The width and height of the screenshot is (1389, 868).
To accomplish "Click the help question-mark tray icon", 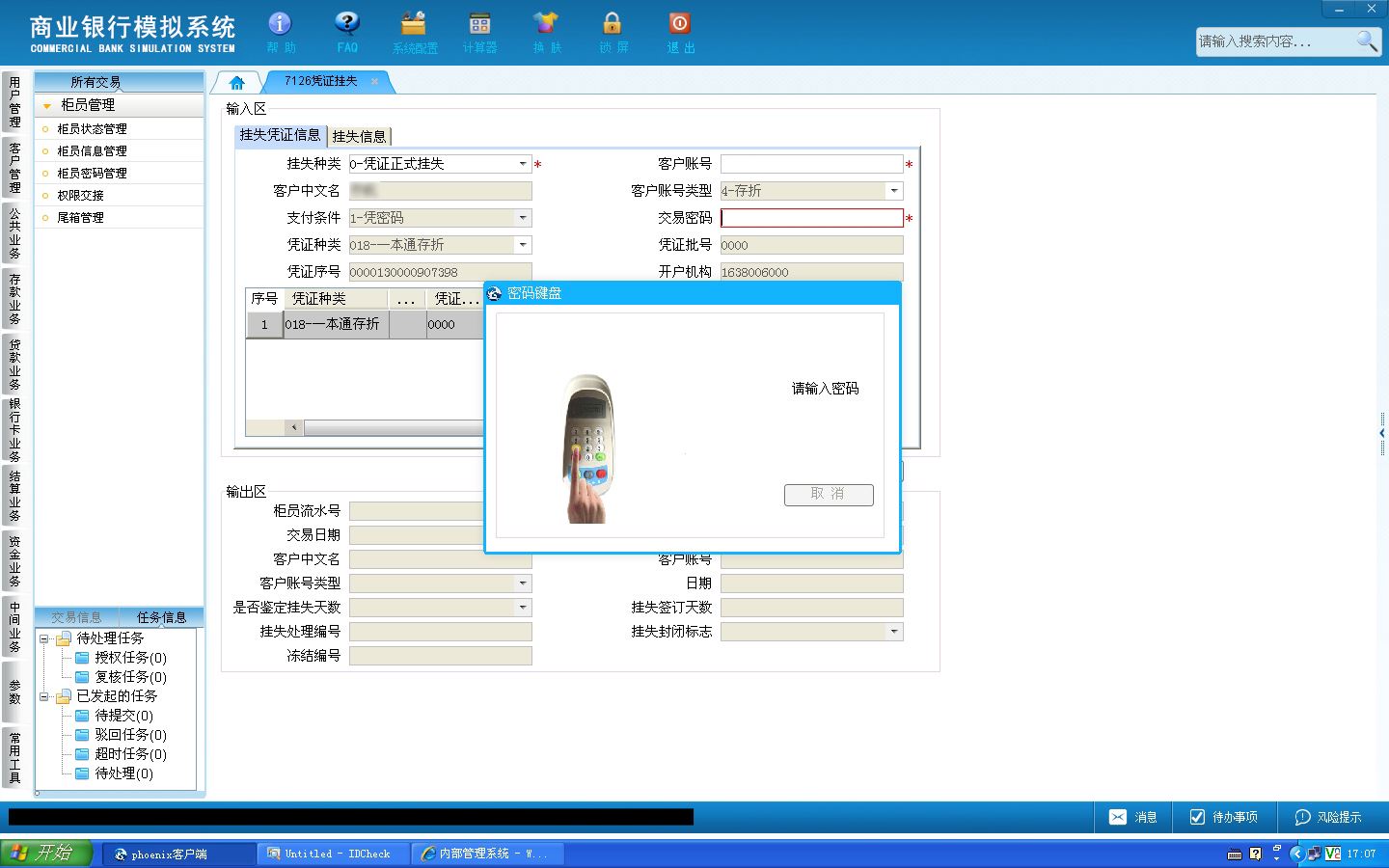I will pos(1255,854).
